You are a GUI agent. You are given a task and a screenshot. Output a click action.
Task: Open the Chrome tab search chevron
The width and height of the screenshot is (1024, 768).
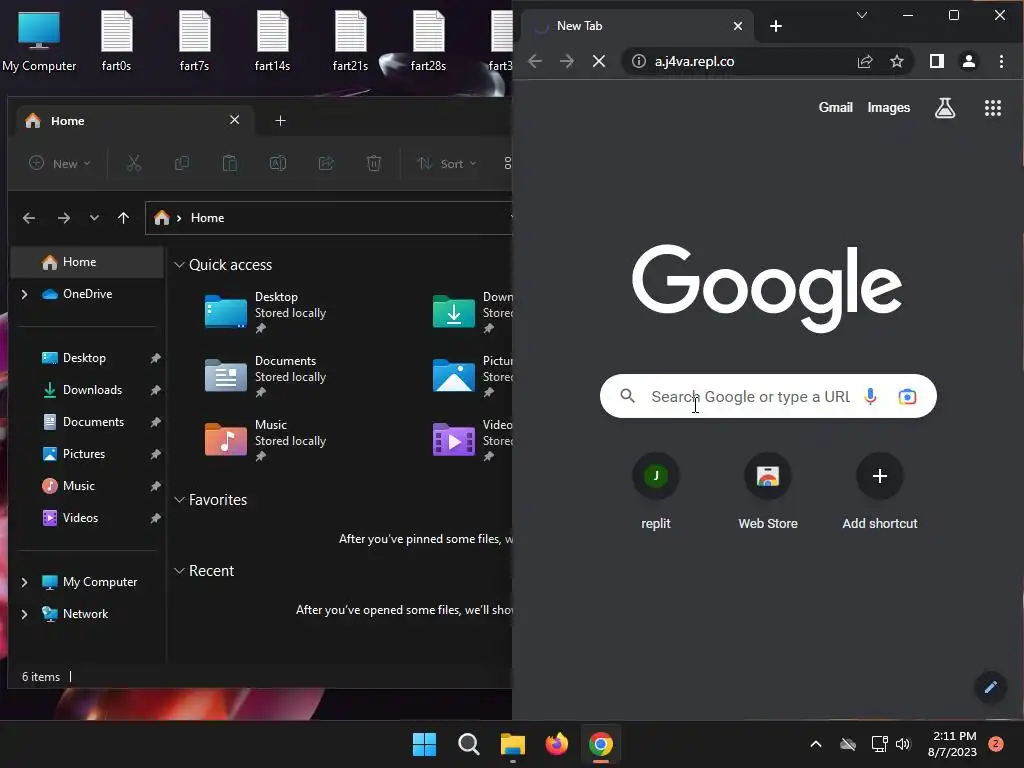[x=862, y=15]
